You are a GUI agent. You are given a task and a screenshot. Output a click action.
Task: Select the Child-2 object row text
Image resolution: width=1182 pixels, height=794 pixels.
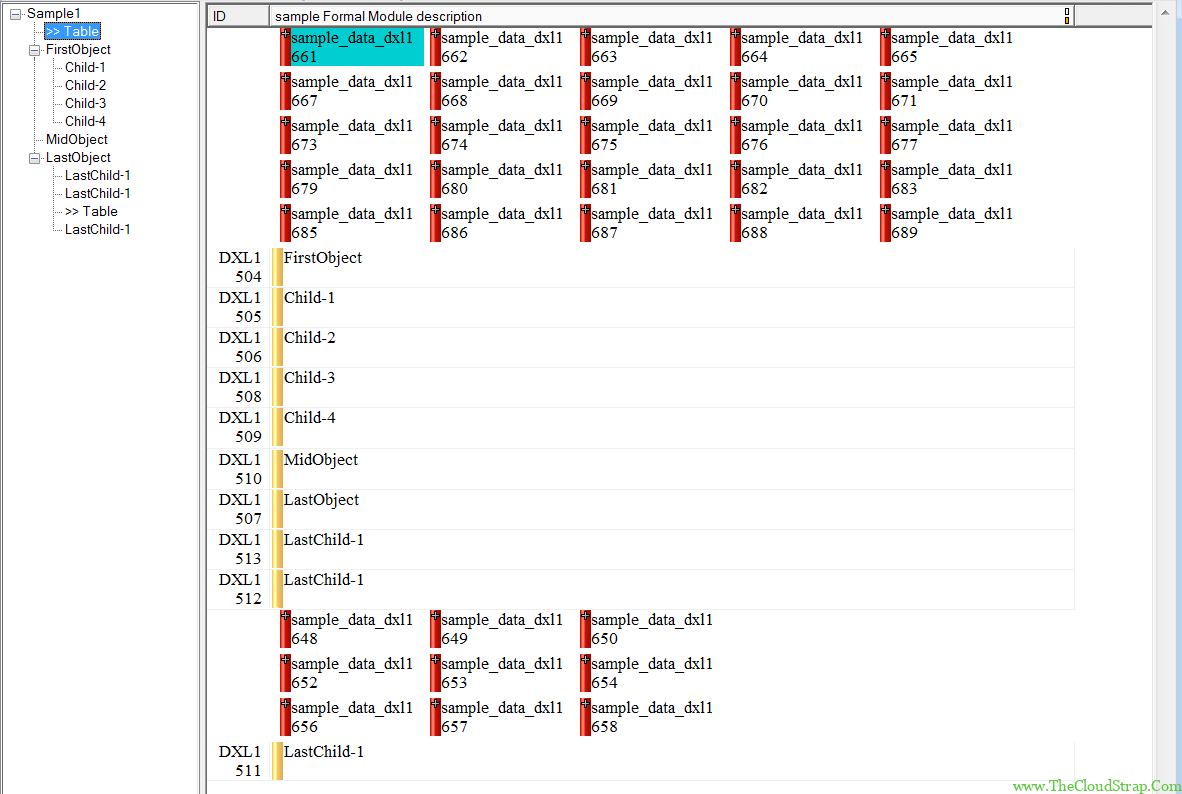click(x=310, y=338)
